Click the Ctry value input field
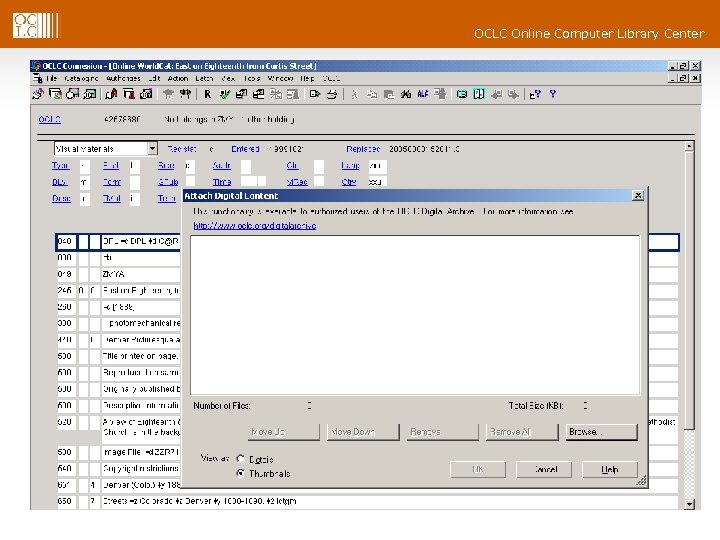 click(377, 182)
